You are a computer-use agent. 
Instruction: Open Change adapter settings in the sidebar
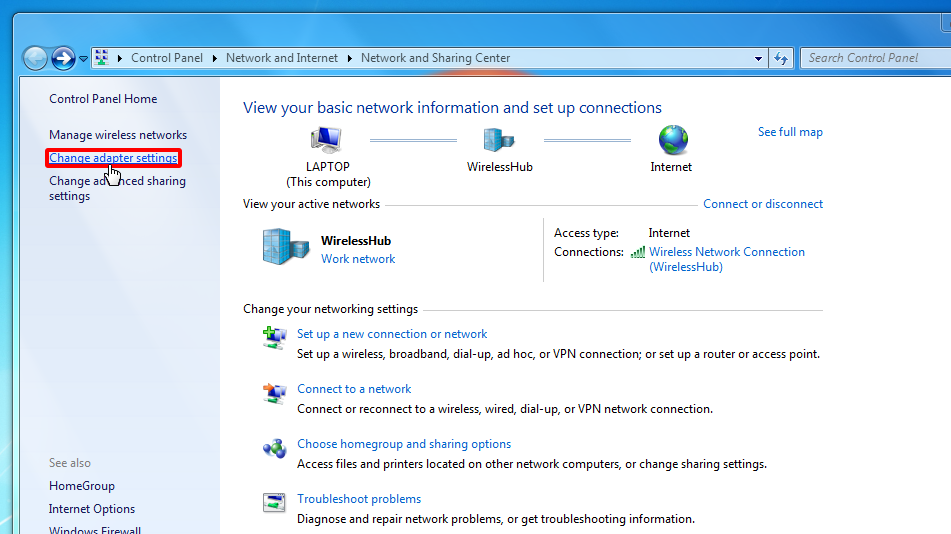tap(113, 158)
